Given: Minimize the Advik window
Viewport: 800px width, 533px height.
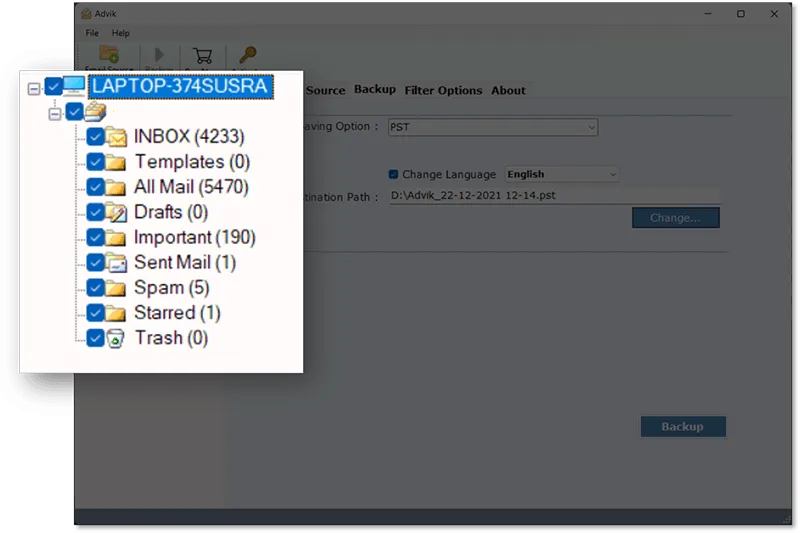Looking at the screenshot, I should point(707,14).
